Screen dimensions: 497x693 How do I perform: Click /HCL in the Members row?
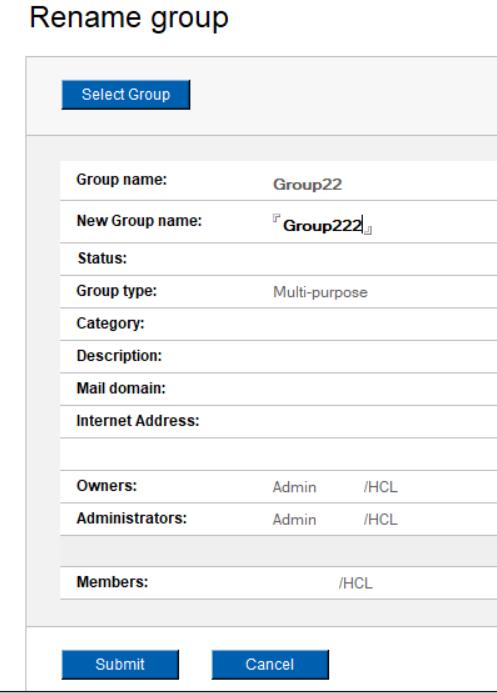point(356,583)
